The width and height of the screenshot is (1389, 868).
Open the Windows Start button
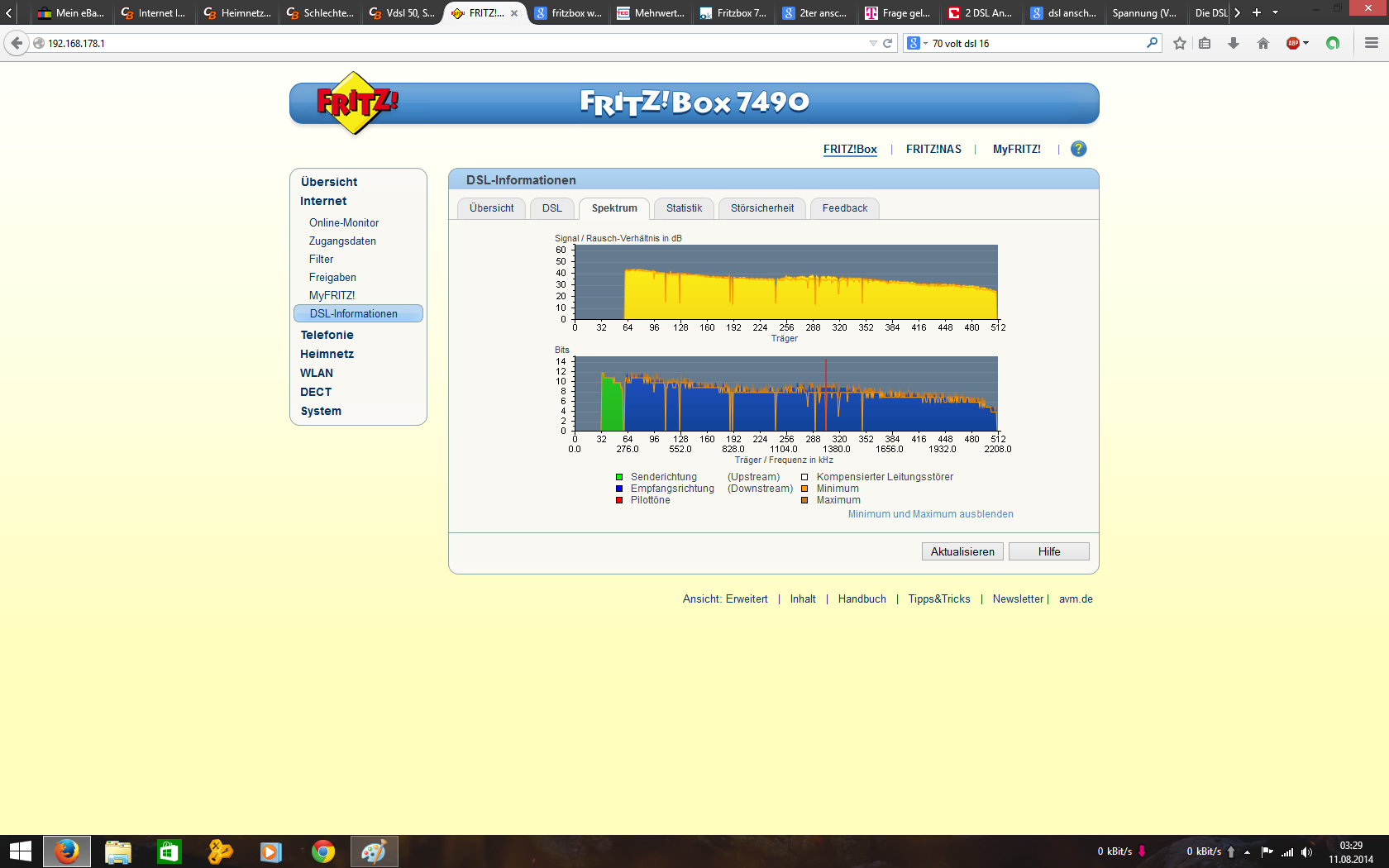coord(21,851)
